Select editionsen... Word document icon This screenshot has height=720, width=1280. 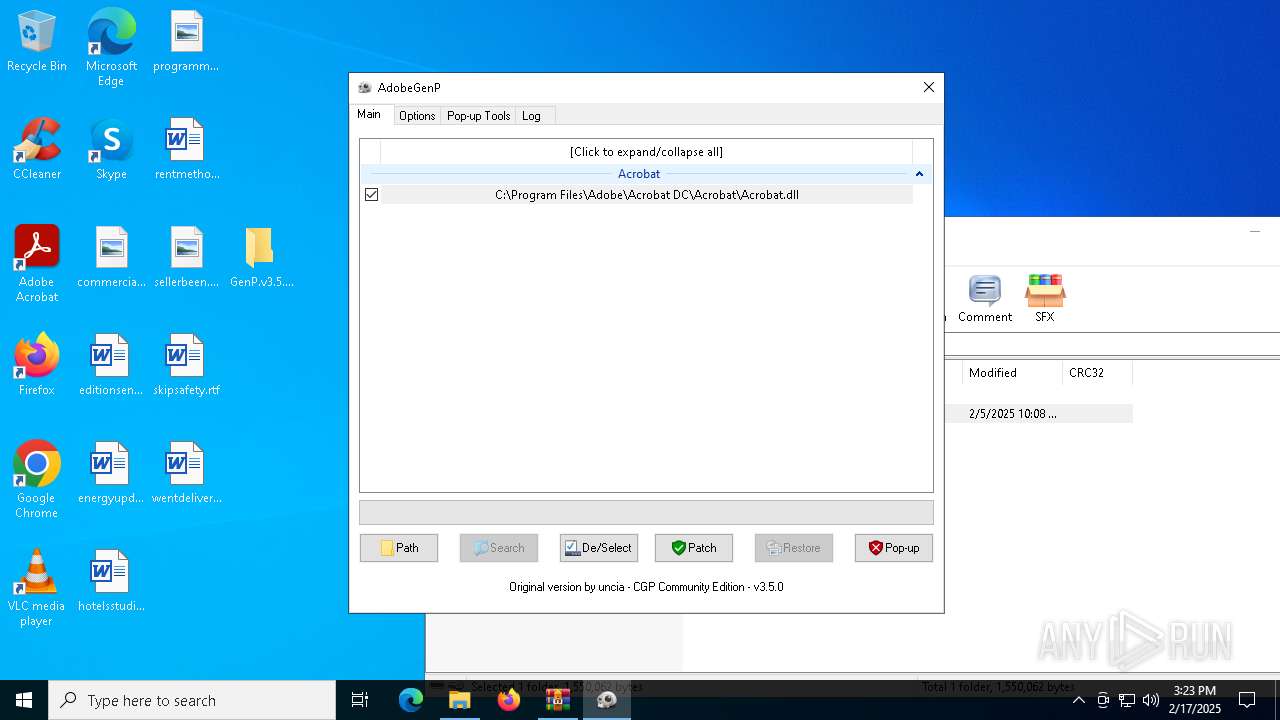111,366
